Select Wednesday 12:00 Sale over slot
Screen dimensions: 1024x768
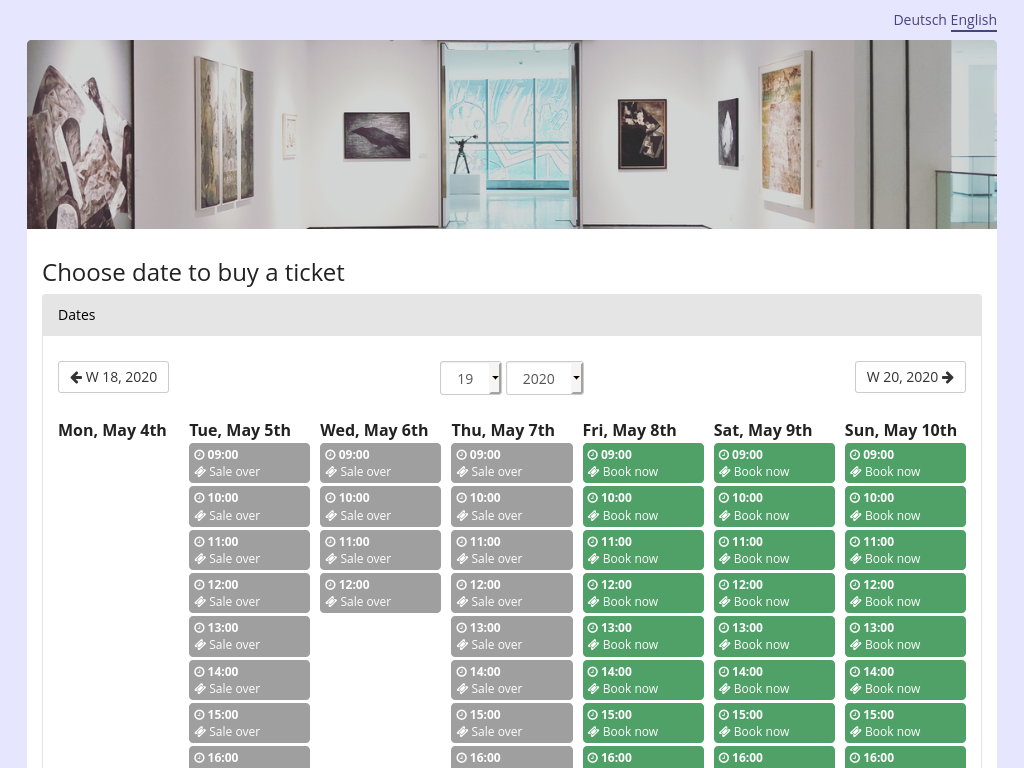point(380,593)
